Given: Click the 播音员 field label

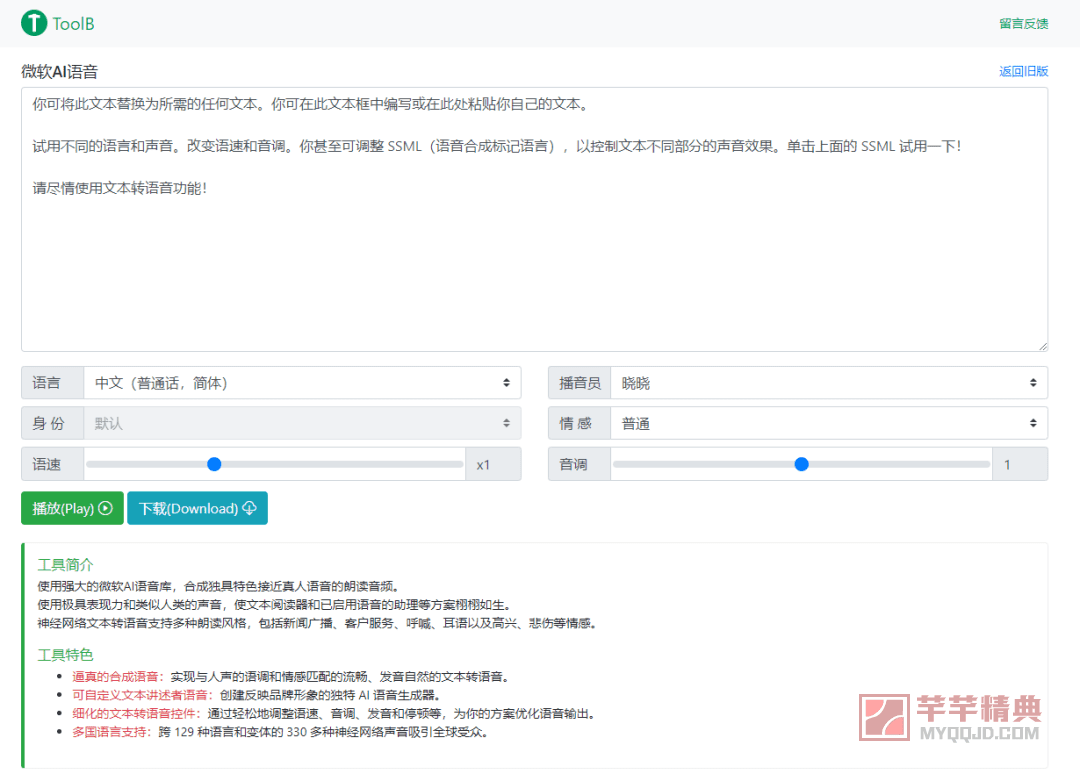Looking at the screenshot, I should 579,383.
